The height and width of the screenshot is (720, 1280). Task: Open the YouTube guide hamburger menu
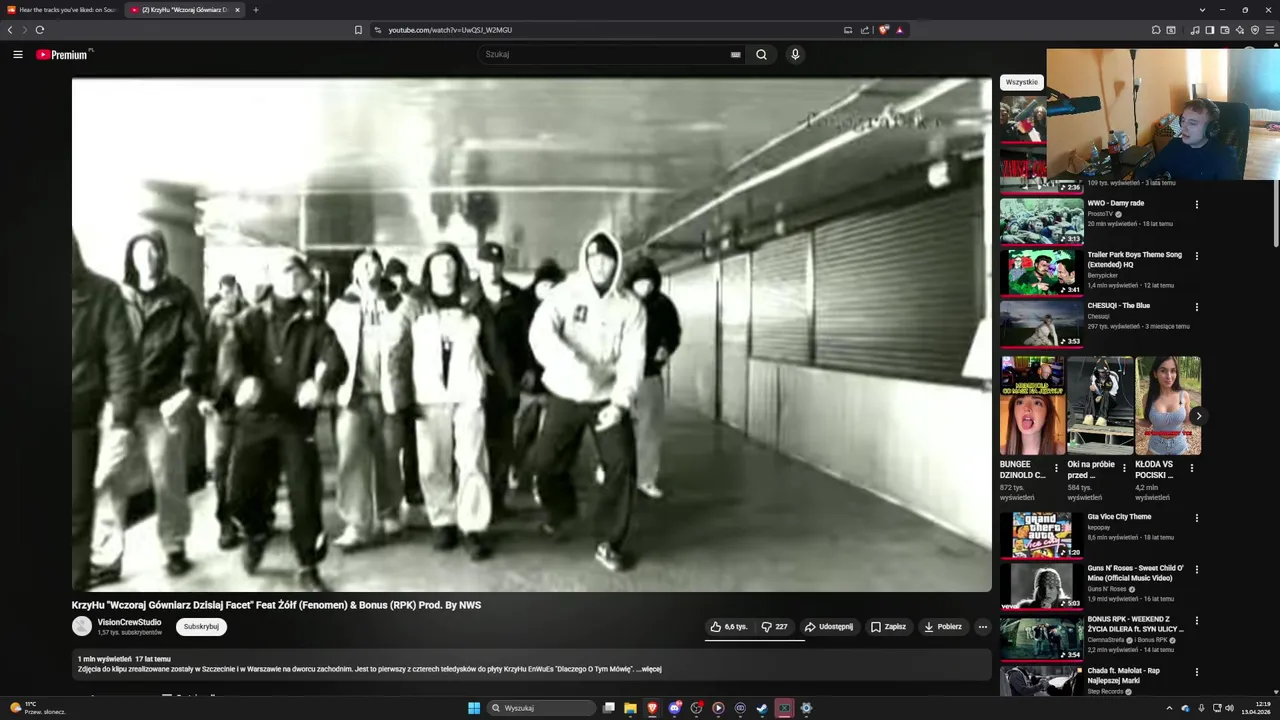pos(18,55)
